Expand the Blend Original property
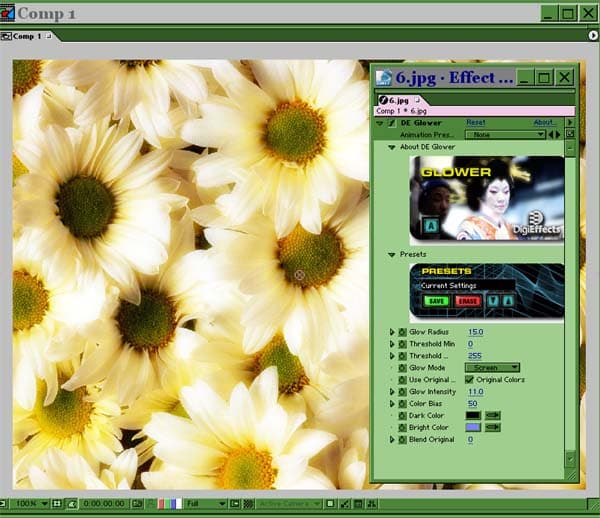 click(392, 440)
